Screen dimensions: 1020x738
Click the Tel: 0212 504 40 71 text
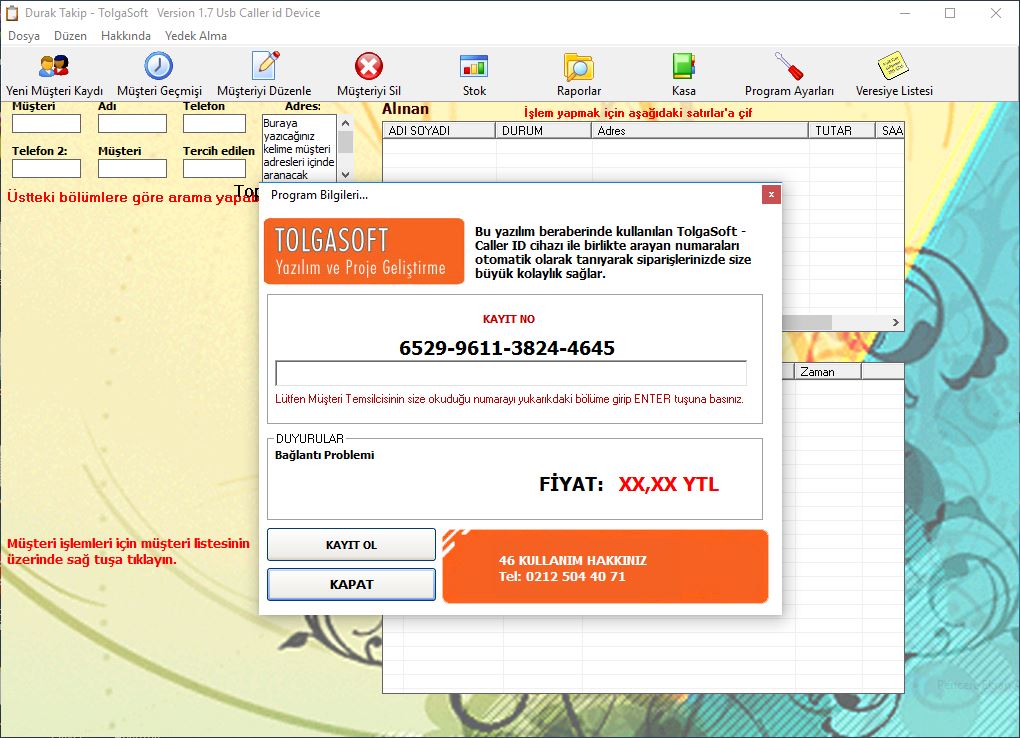pyautogui.click(x=562, y=576)
